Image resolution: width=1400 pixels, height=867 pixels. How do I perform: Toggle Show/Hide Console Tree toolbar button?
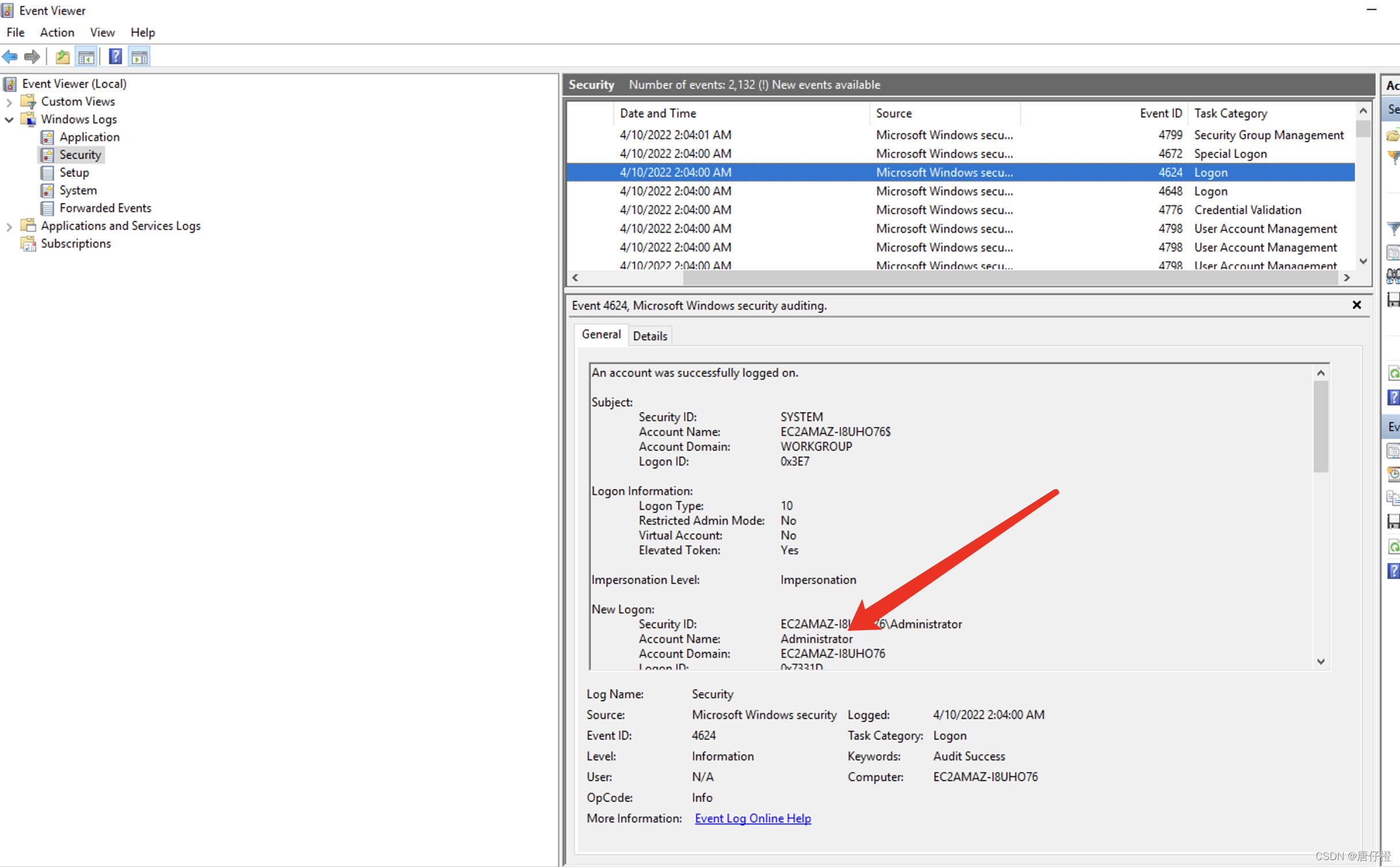coord(86,56)
